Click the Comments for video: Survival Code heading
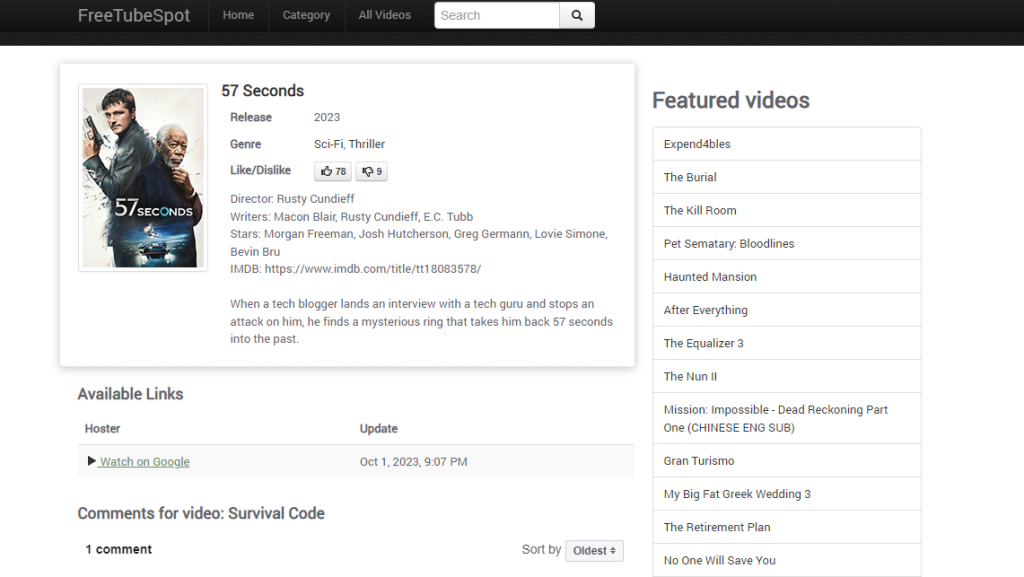The height and width of the screenshot is (577, 1024). click(x=201, y=514)
